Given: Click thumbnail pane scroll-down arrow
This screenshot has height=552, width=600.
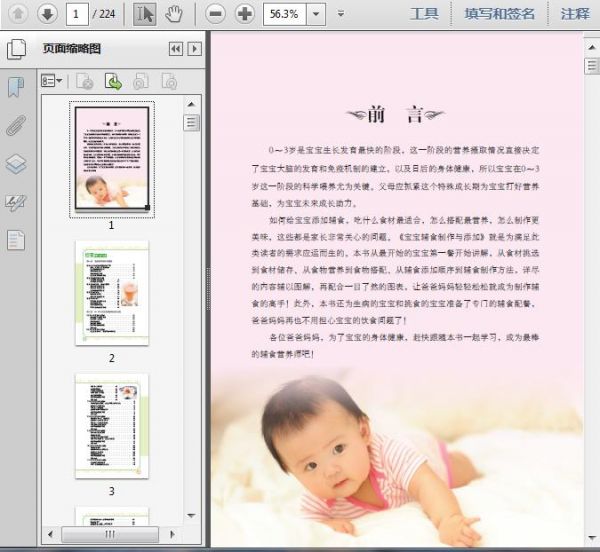Looking at the screenshot, I should (x=192, y=516).
